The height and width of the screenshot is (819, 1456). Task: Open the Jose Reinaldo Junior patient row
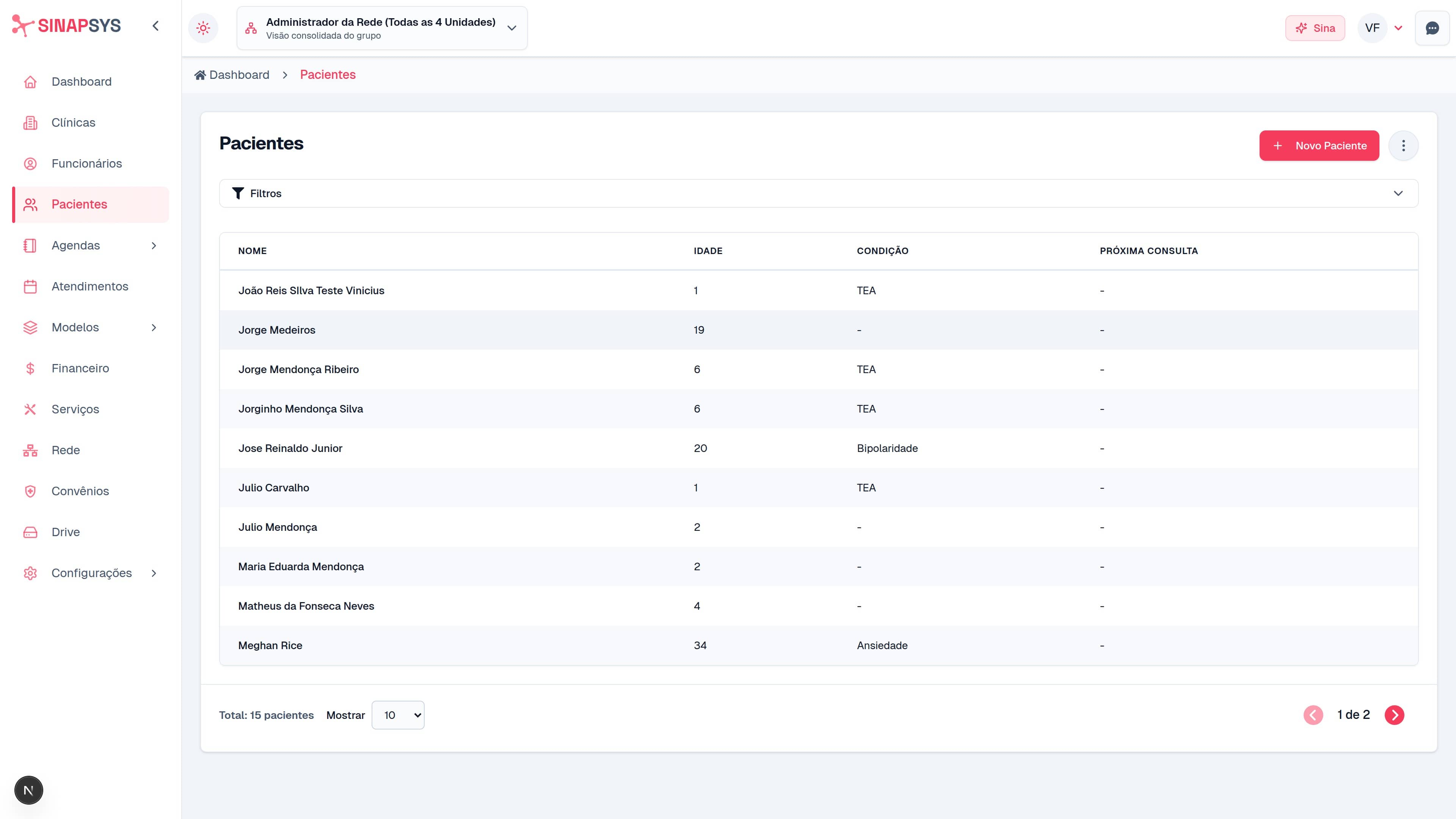(x=819, y=448)
